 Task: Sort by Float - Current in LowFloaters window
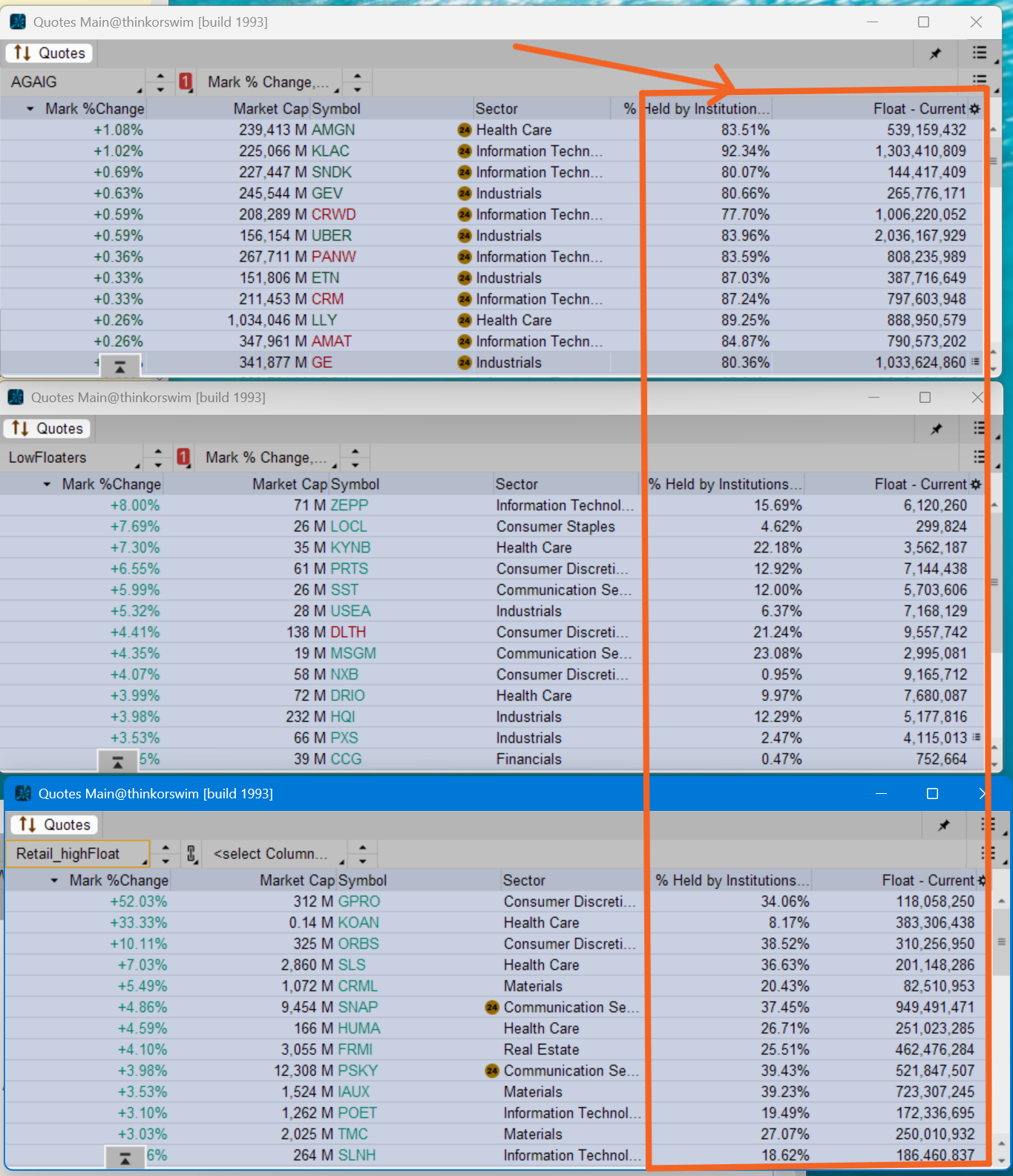921,484
